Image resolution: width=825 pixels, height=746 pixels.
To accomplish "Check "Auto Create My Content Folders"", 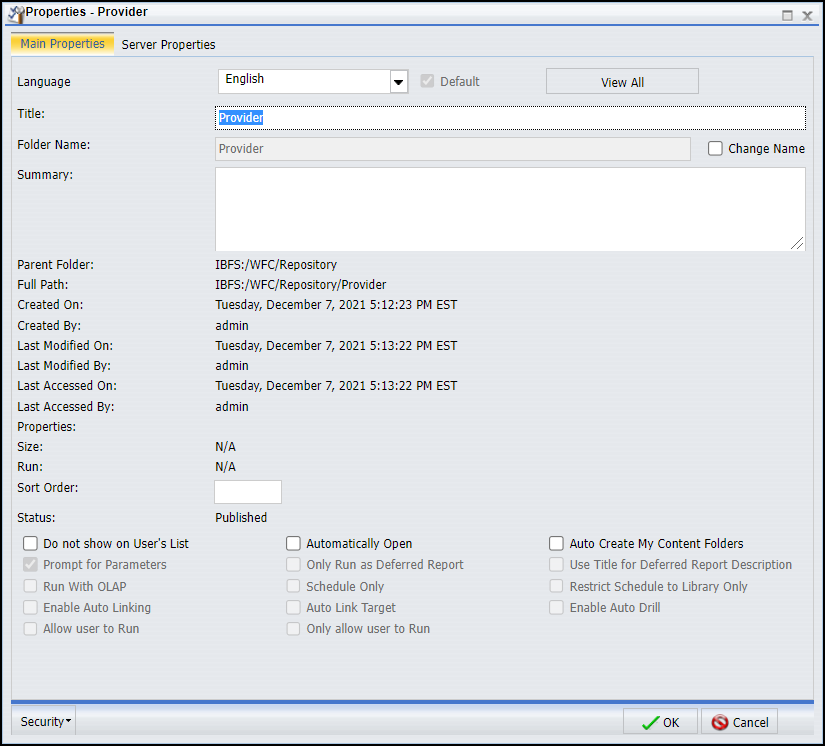I will click(x=556, y=543).
